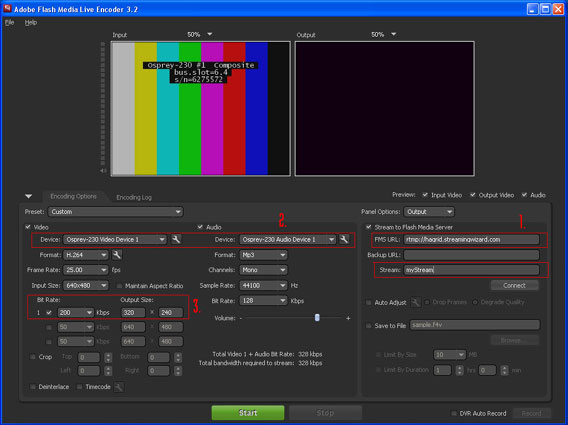
Task: Open the Sample Rate dropdown
Action: 263,286
